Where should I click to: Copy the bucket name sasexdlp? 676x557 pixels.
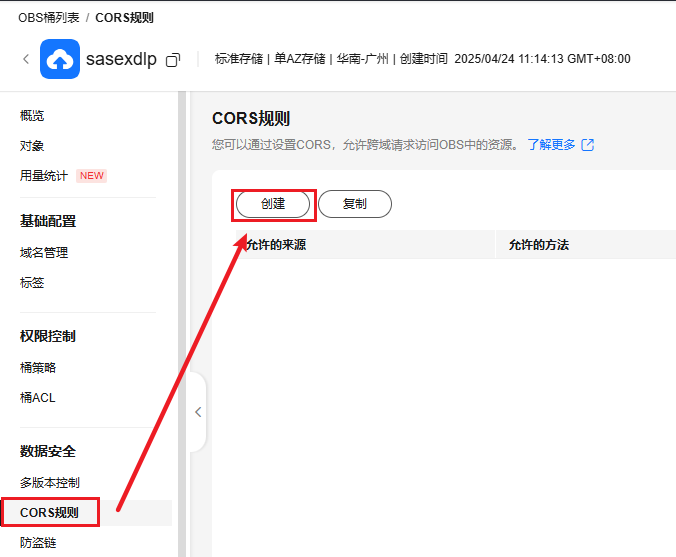pyautogui.click(x=173, y=60)
